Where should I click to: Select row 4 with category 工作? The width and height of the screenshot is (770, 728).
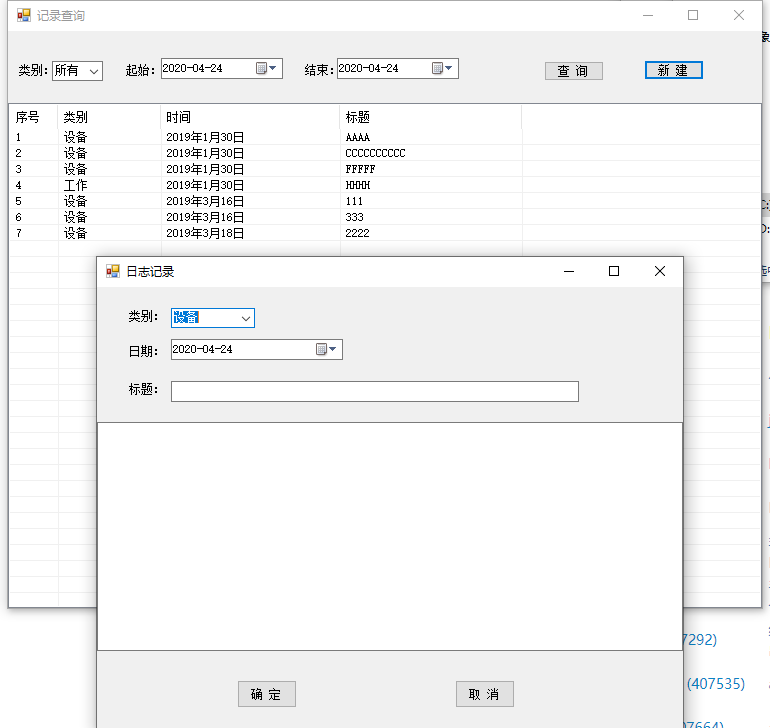click(x=385, y=185)
